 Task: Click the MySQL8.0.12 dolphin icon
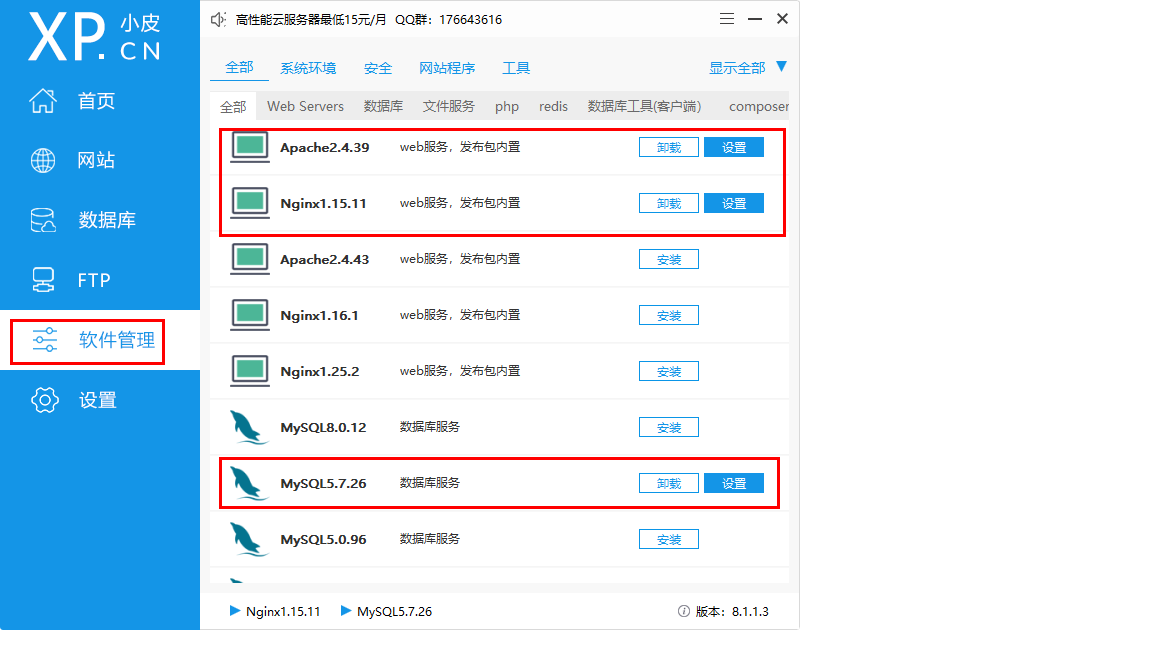coord(248,427)
